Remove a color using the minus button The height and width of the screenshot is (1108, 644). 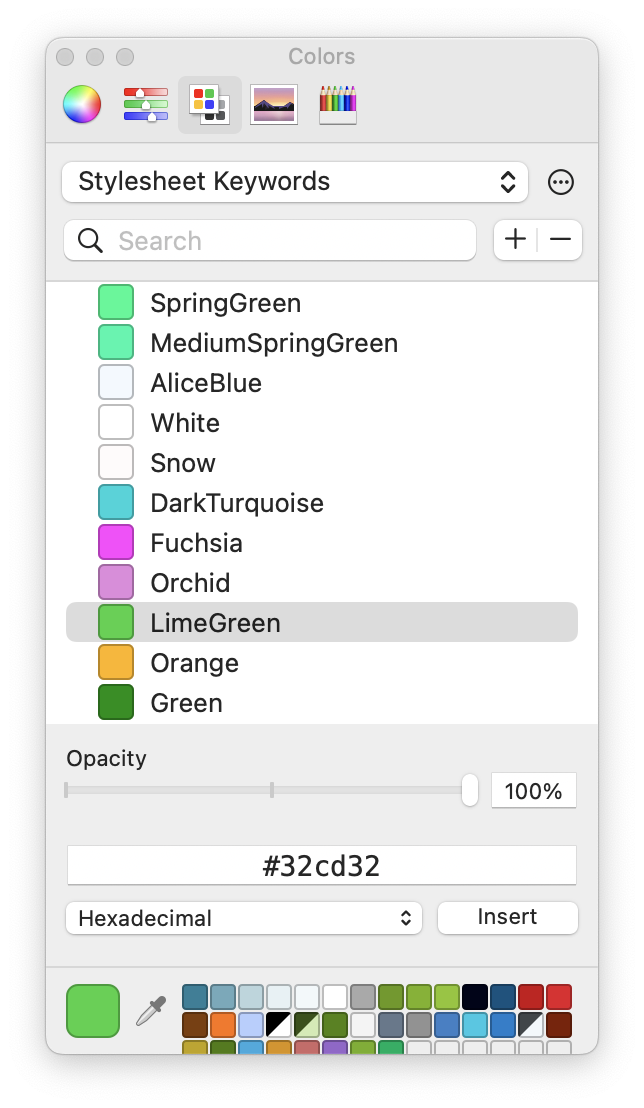559,240
